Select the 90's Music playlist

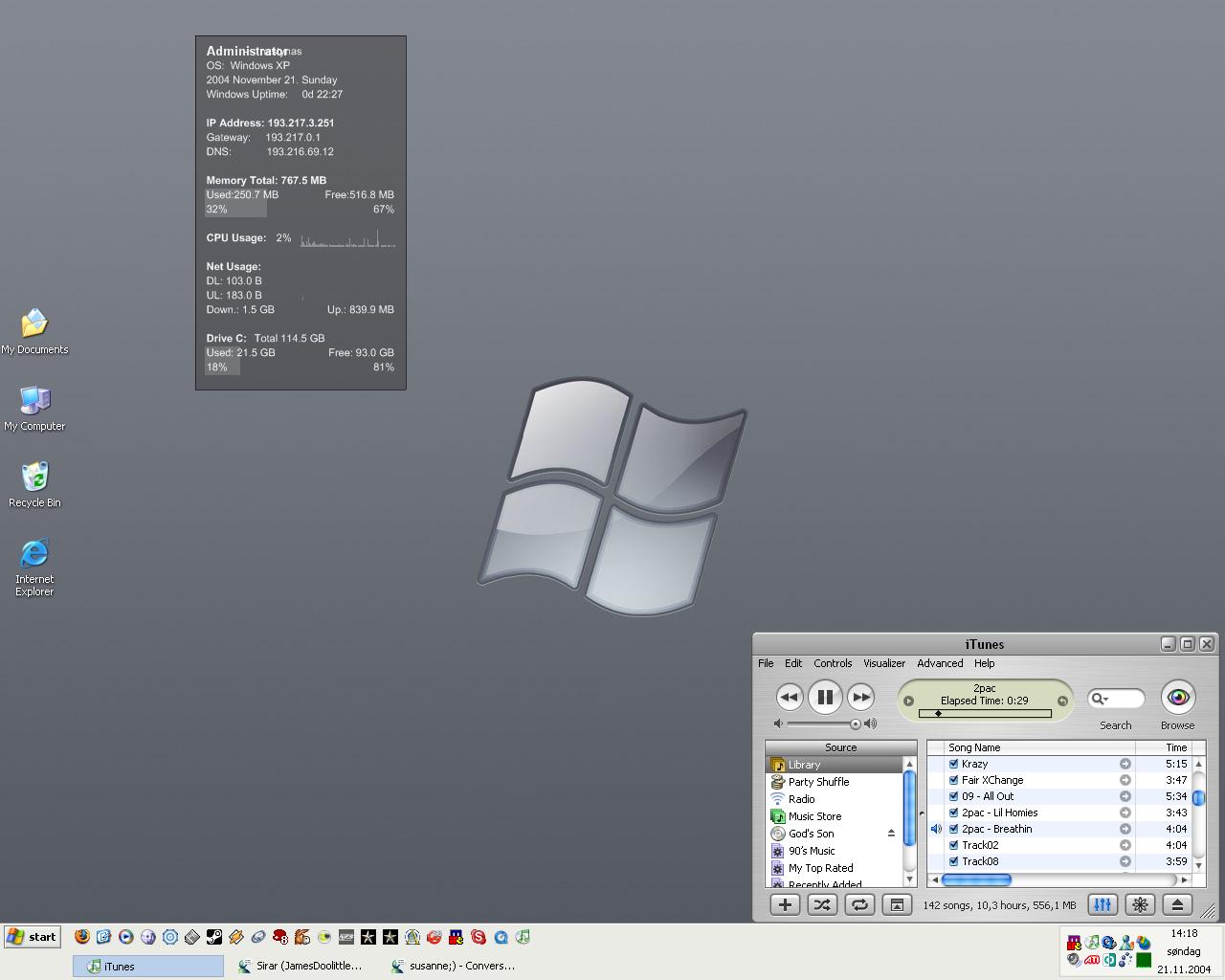(x=835, y=851)
